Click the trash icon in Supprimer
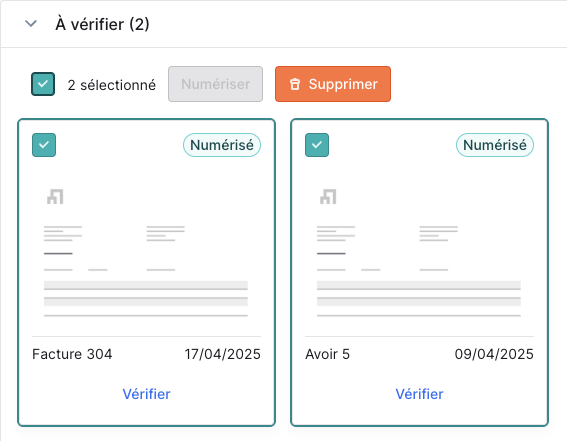Image resolution: width=567 pixels, height=441 pixels. pos(295,84)
